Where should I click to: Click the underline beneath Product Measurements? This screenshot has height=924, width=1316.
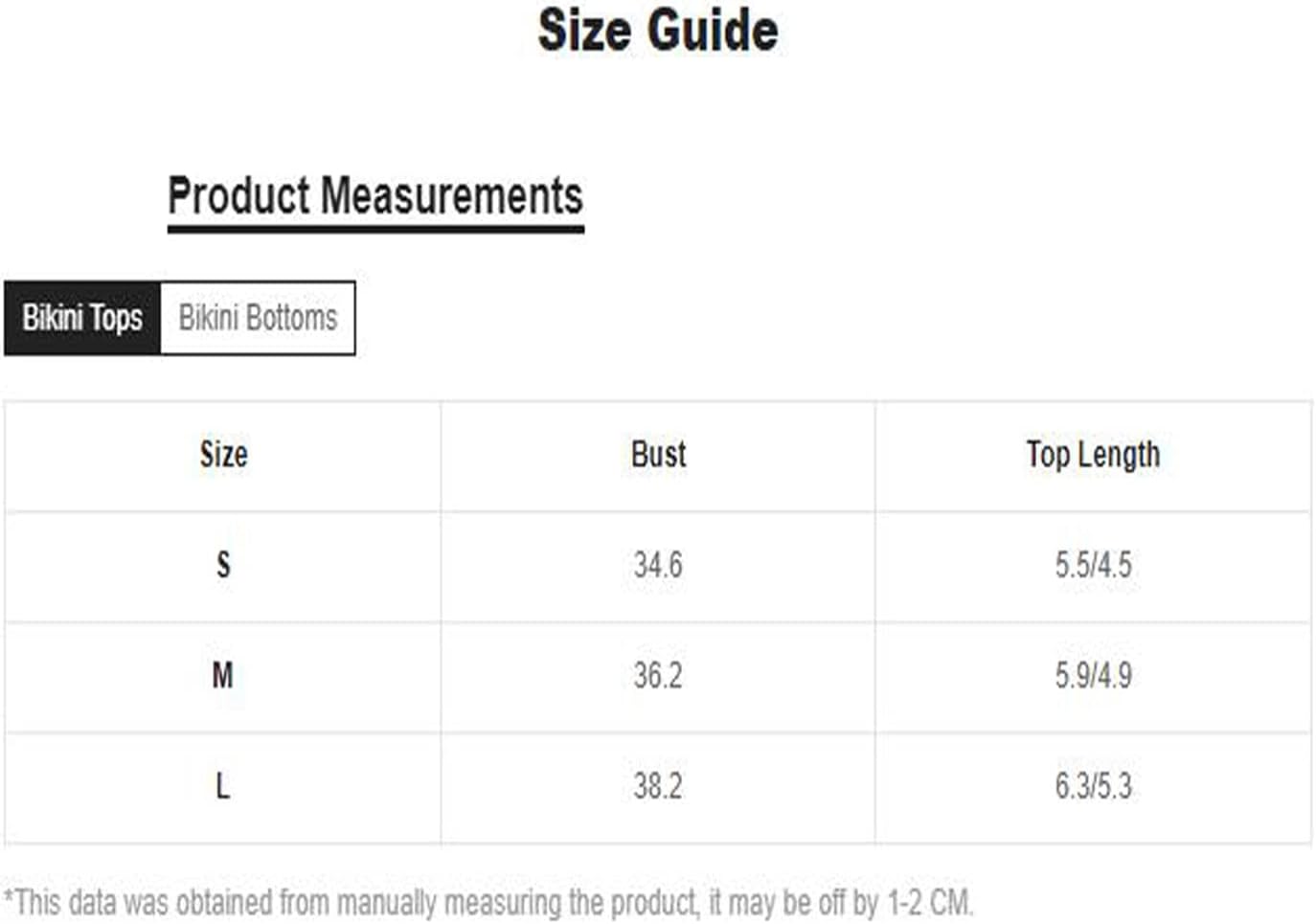375,229
